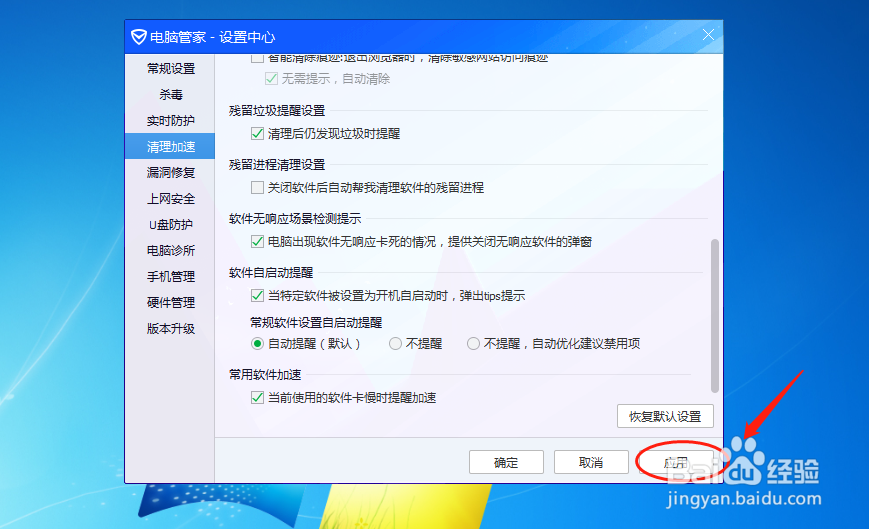Confirm settings with 确定 button
The width and height of the screenshot is (869, 529).
506,463
